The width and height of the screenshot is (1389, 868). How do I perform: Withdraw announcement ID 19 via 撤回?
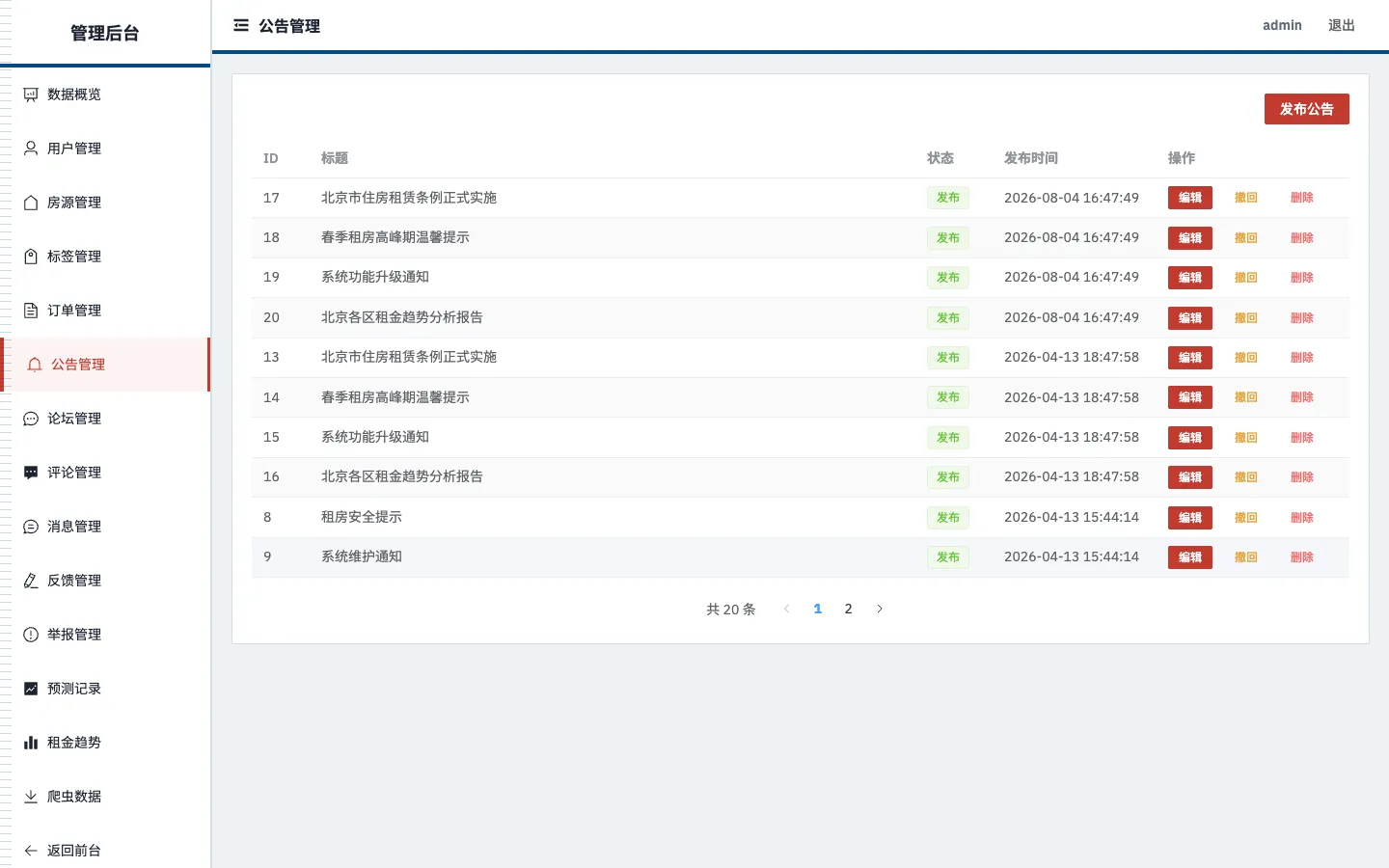pyautogui.click(x=1246, y=278)
